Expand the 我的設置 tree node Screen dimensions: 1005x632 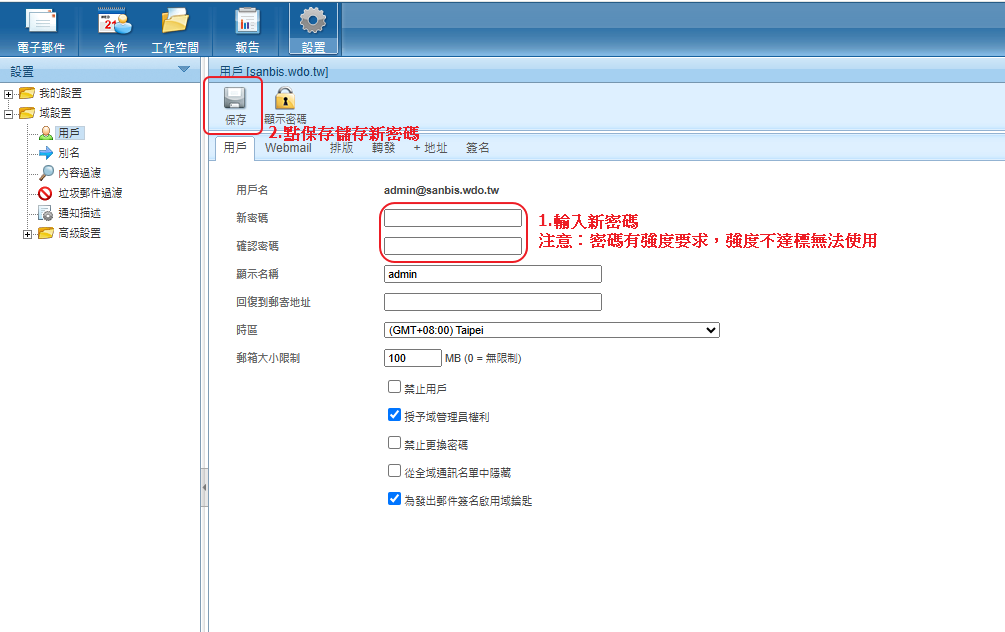coord(9,93)
